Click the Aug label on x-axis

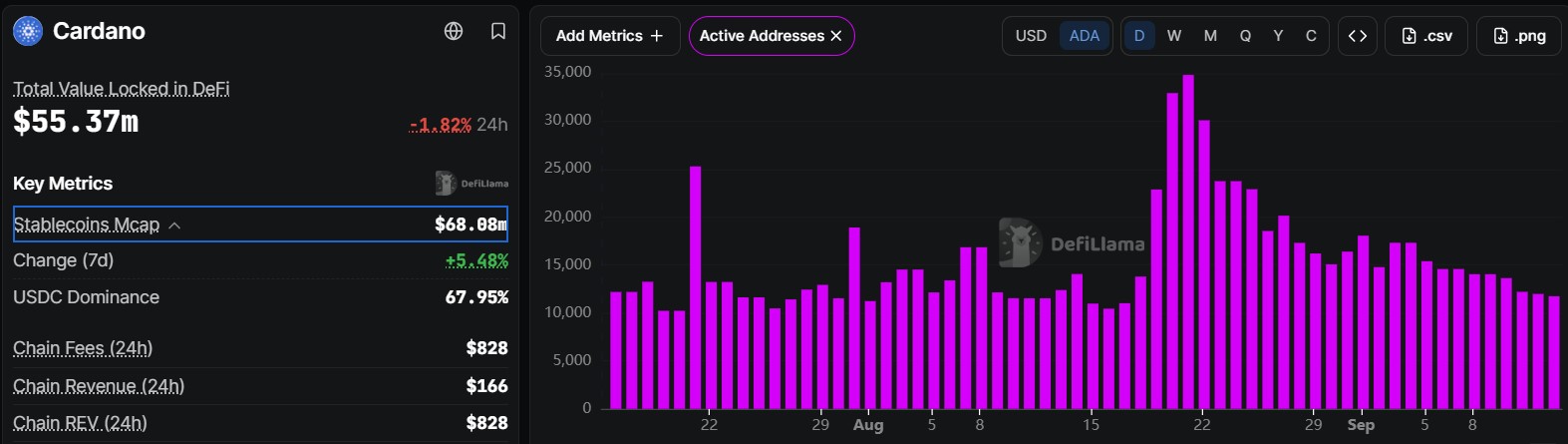coord(868,425)
